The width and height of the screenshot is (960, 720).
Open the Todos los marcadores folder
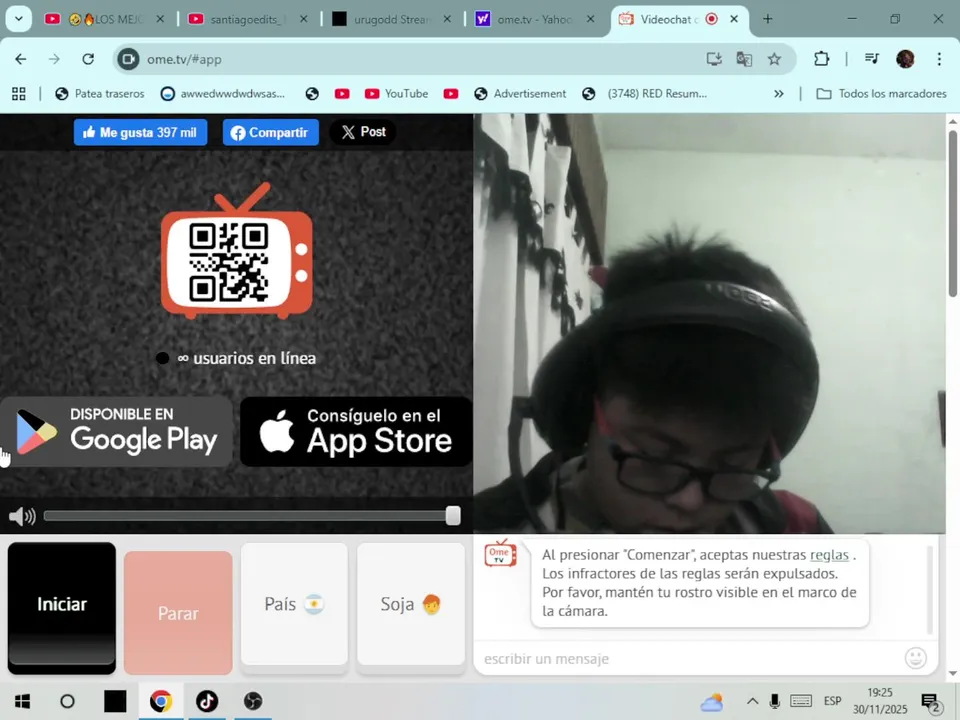[882, 94]
